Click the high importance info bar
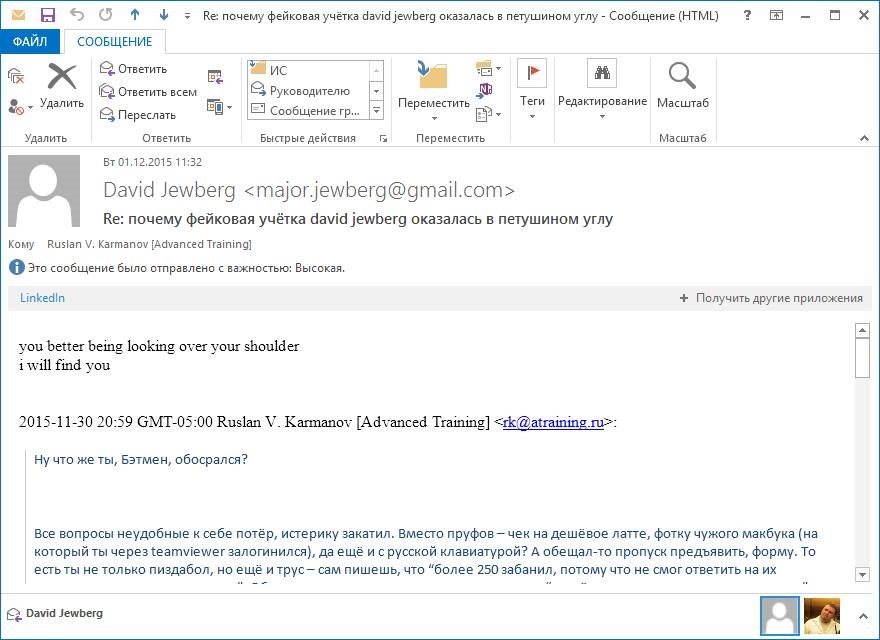The width and height of the screenshot is (880, 640). [177, 268]
